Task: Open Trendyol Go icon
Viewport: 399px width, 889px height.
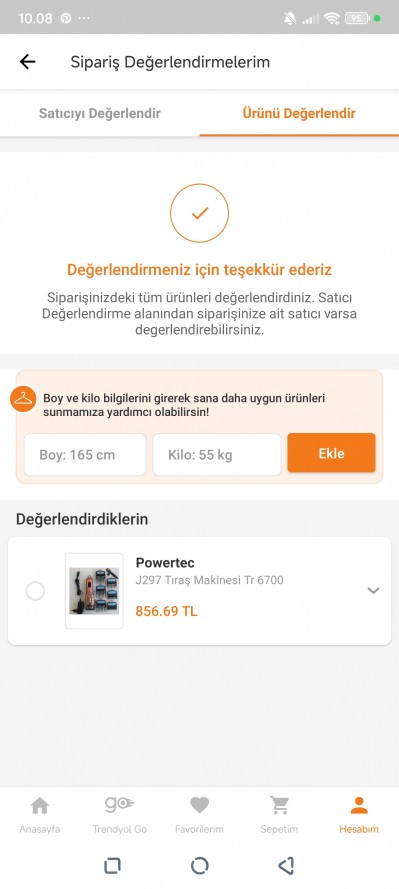Action: point(120,804)
